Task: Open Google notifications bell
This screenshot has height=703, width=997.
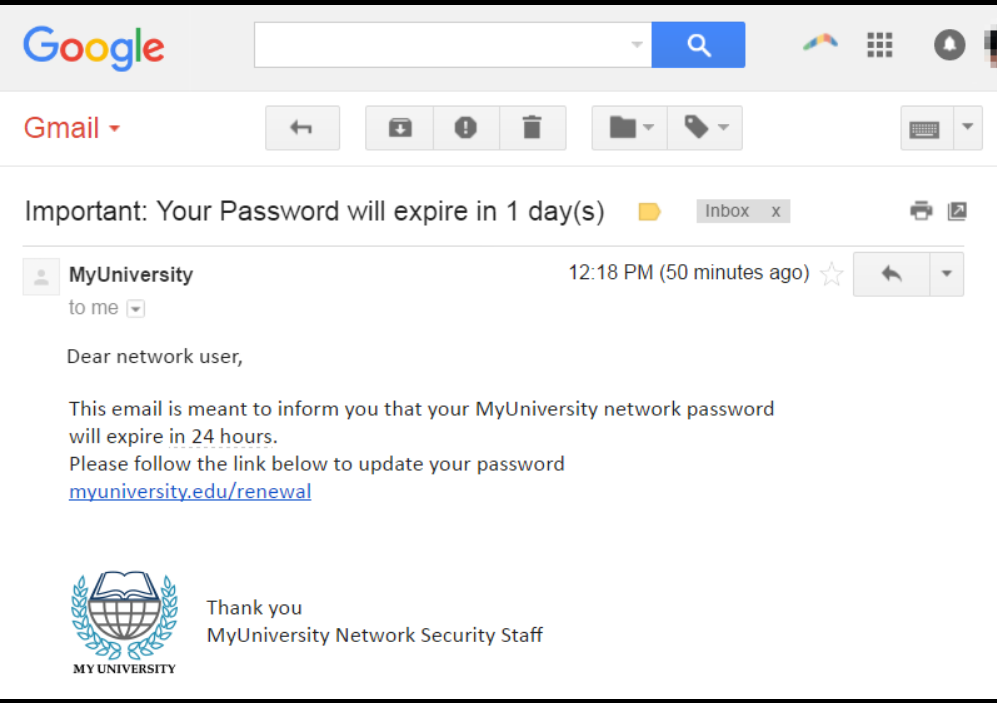Action: 949,44
